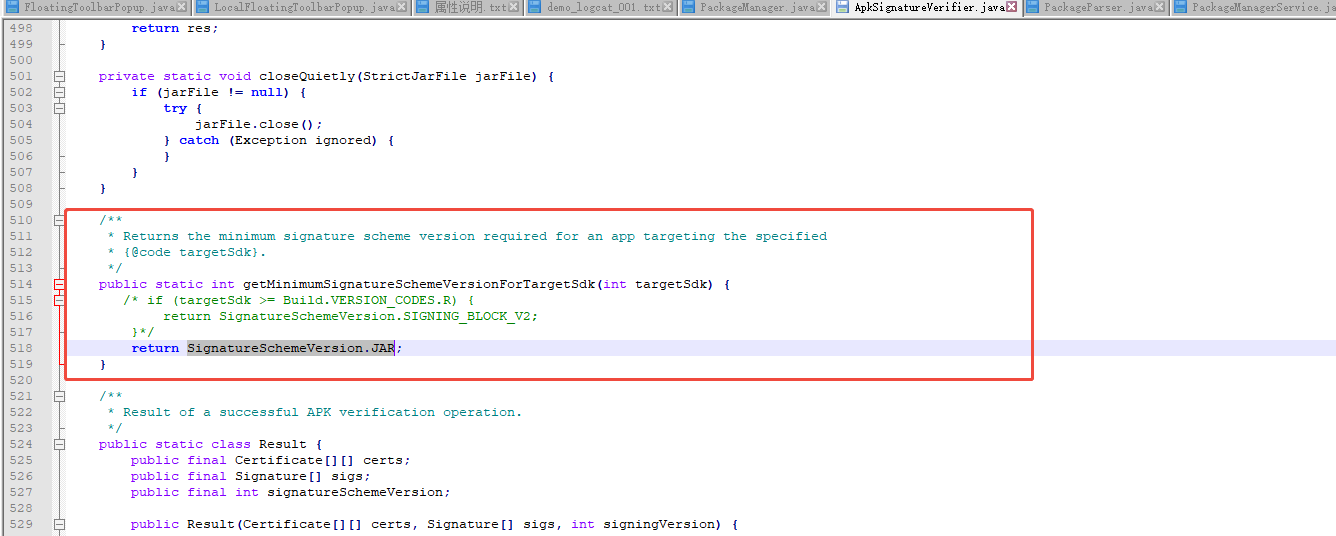Image resolution: width=1336 pixels, height=536 pixels.
Task: Click the highlighted 'SignatureSchemeVersion.JAR' text
Action: [291, 348]
